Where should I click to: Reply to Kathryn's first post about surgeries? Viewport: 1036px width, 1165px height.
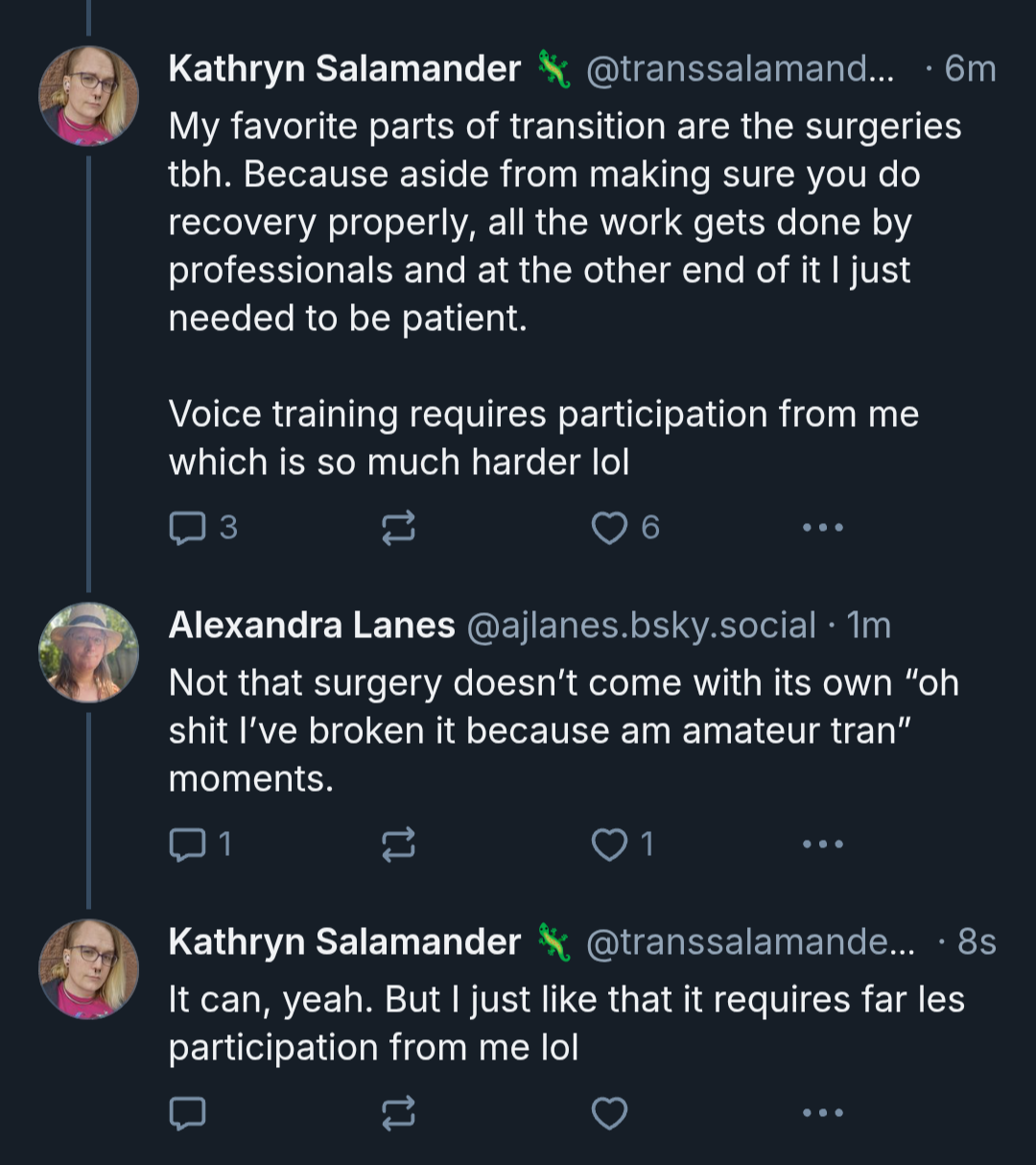[x=202, y=528]
